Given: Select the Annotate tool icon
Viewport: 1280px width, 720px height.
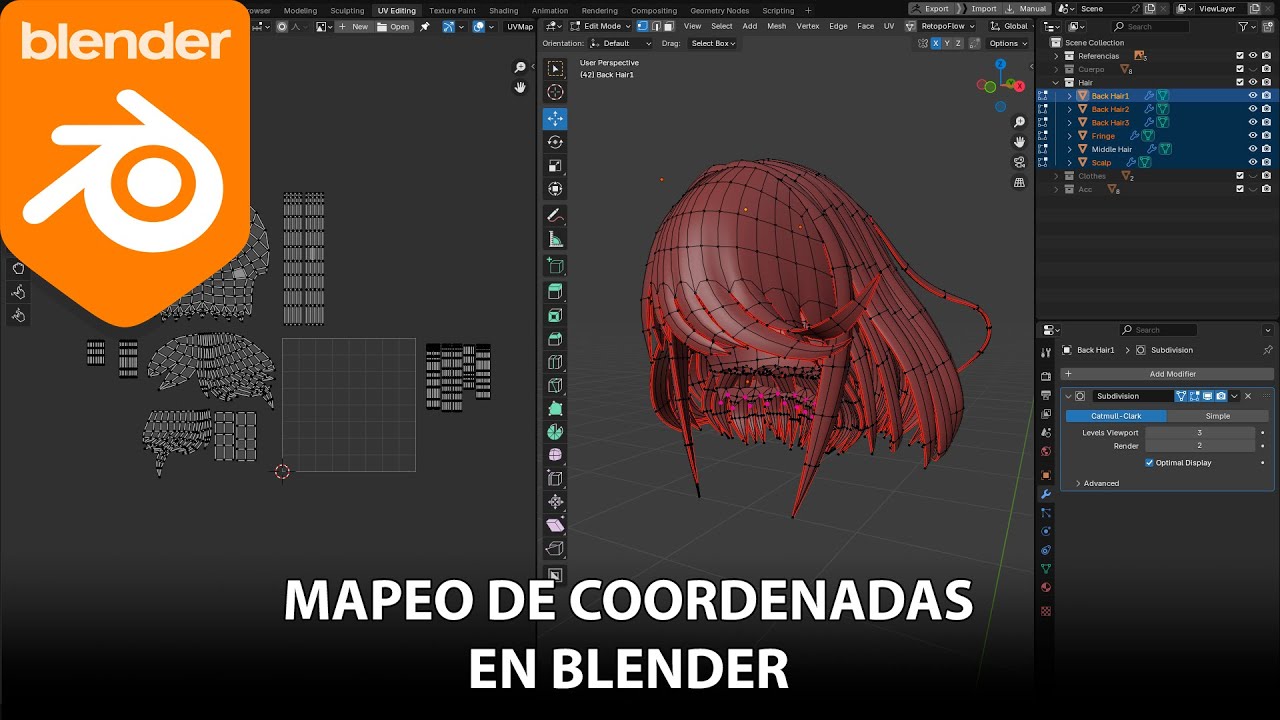Looking at the screenshot, I should 555,215.
